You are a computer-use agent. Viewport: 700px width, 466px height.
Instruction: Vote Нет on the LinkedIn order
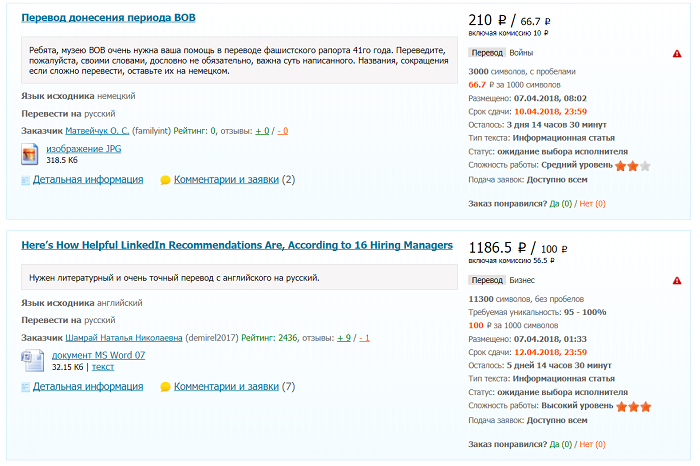592,445
